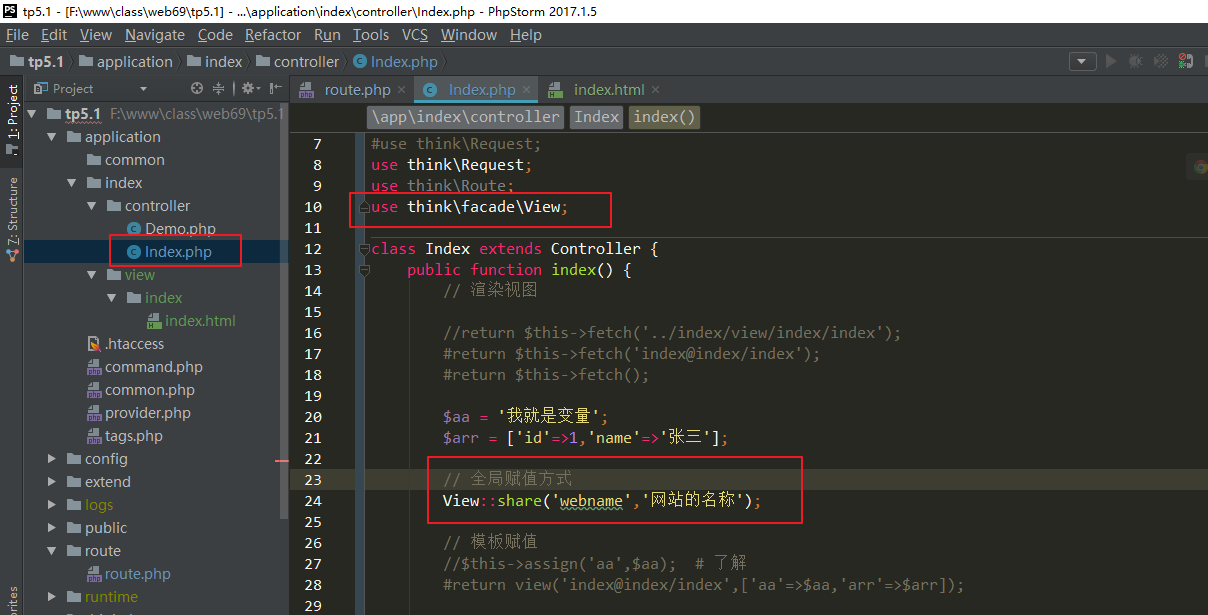The image size is (1208, 615).
Task: Toggle listening for PHP debug connections
Action: pyautogui.click(x=1186, y=61)
